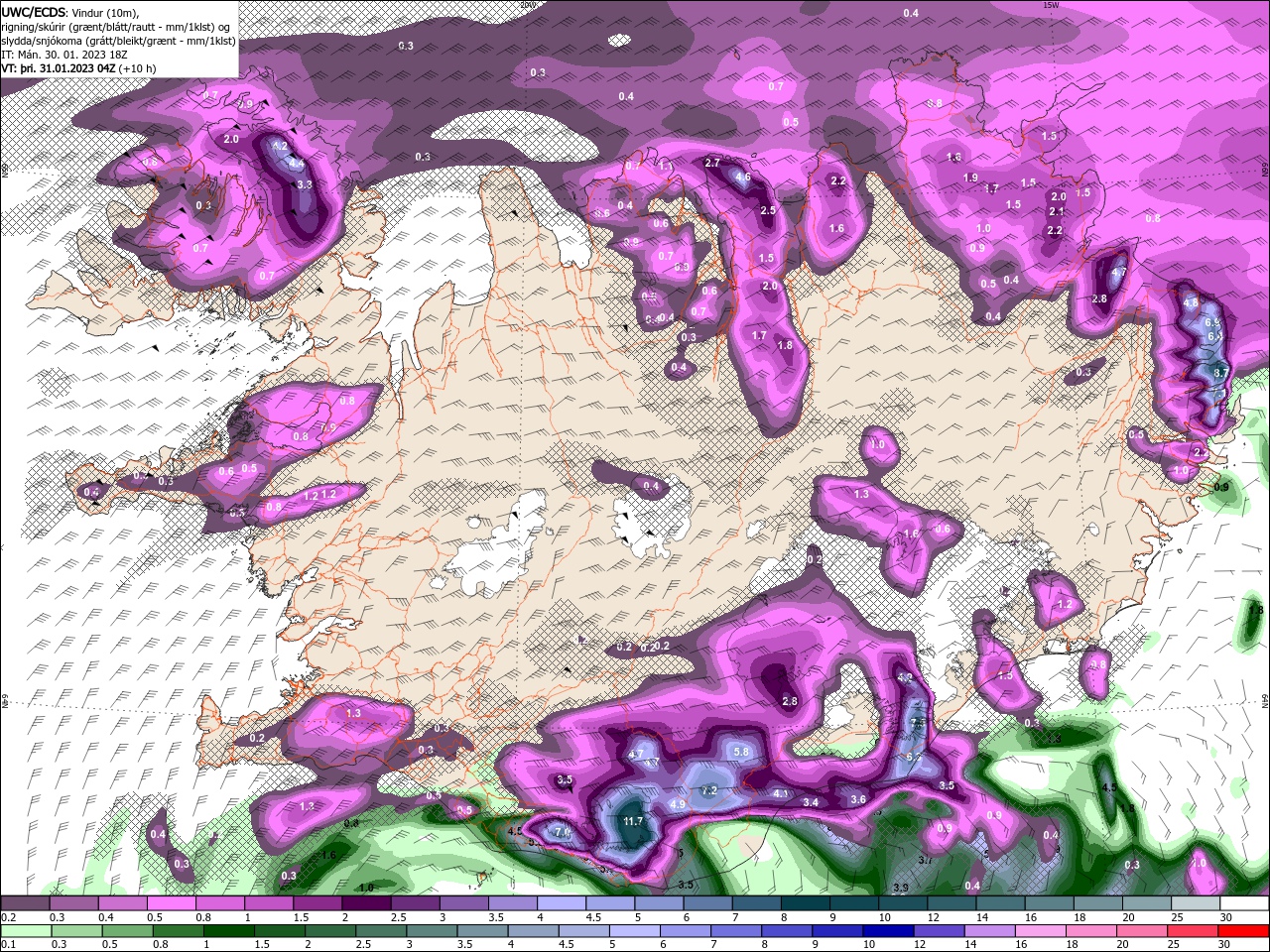Screen dimensions: 1270x952
Task: Click the 3.6 value in the south
Action: (858, 799)
